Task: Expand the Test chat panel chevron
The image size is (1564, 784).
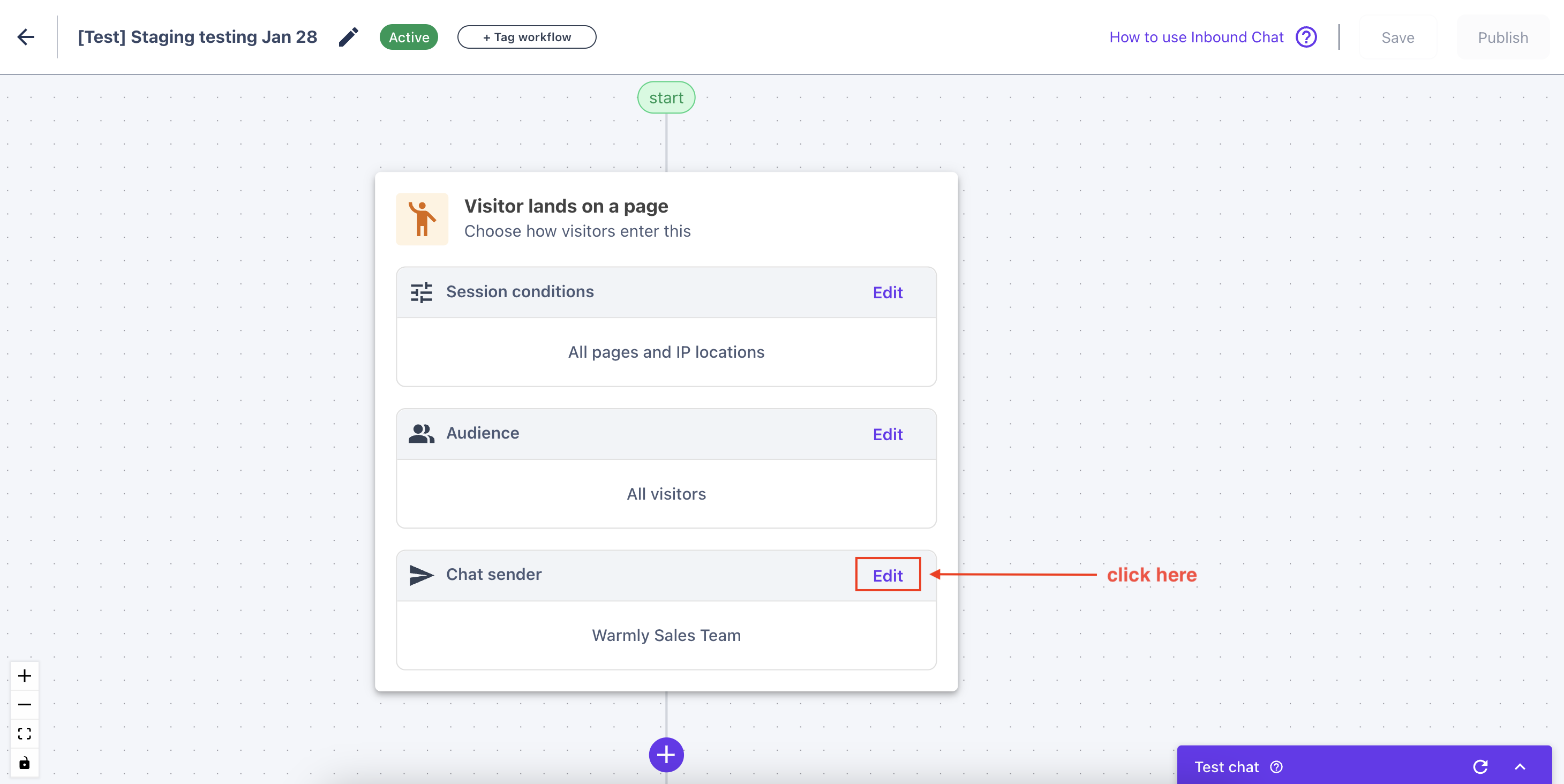Action: [1520, 767]
